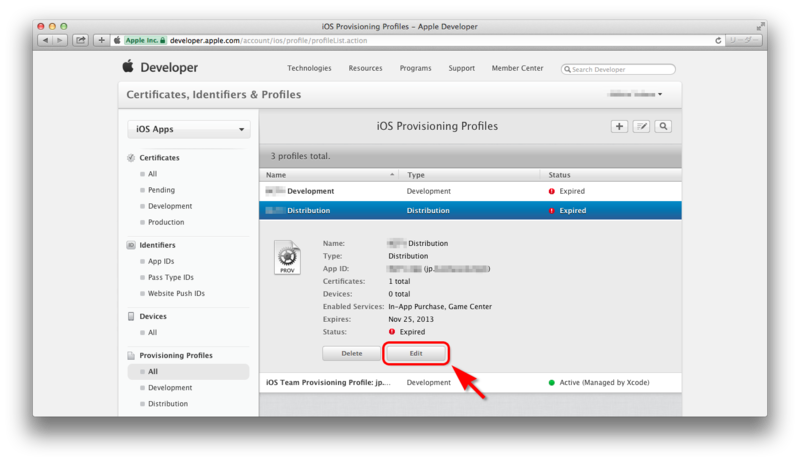Click the Search Developer field
This screenshot has width=800, height=462.
618,69
